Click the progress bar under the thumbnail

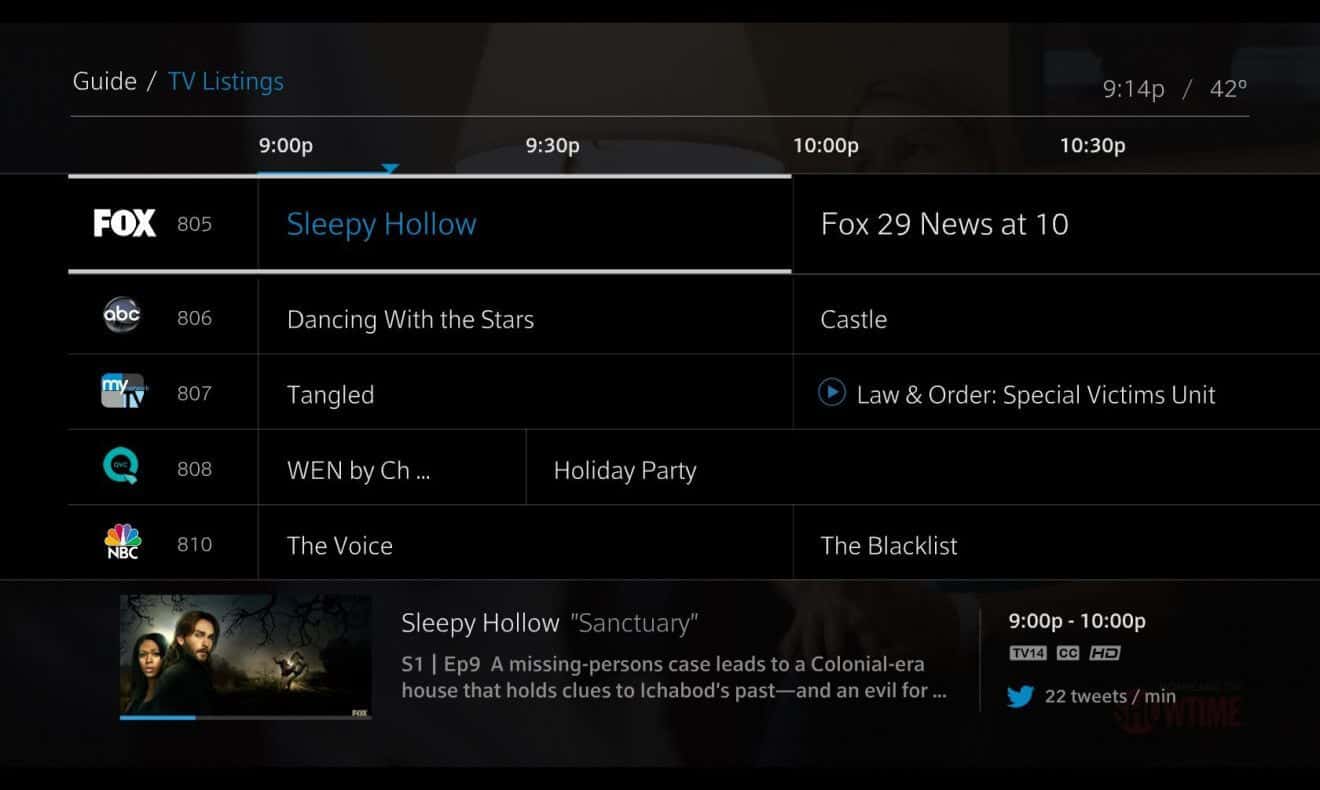pyautogui.click(x=246, y=717)
